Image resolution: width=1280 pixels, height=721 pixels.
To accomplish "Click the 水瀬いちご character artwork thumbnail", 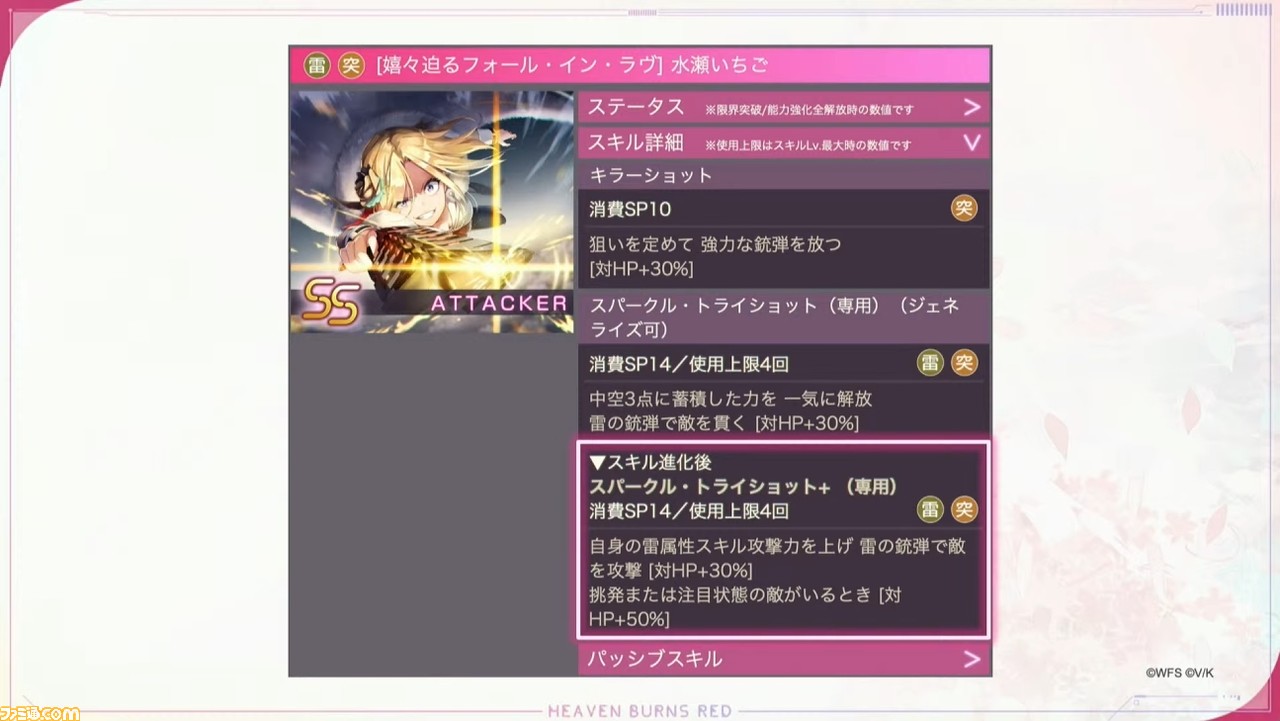I will pos(432,212).
